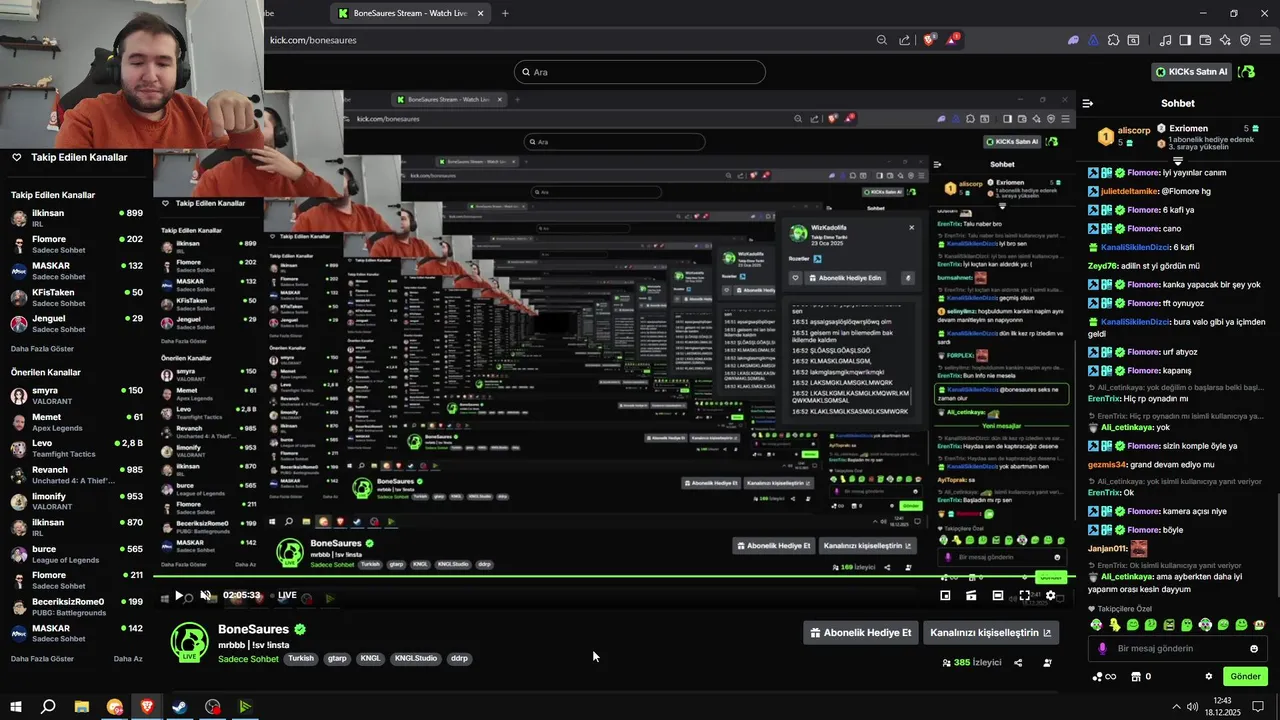Open Jenguel channel in sidebar

pyautogui.click(x=77, y=323)
